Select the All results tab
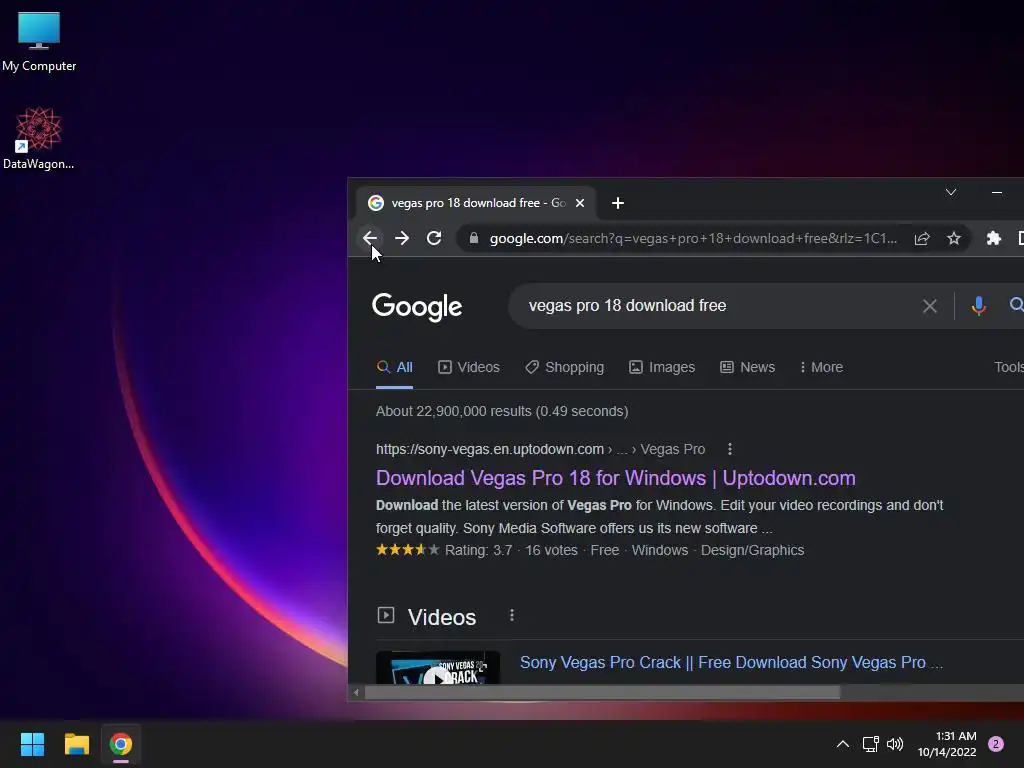Image resolution: width=1024 pixels, height=768 pixels. [394, 367]
